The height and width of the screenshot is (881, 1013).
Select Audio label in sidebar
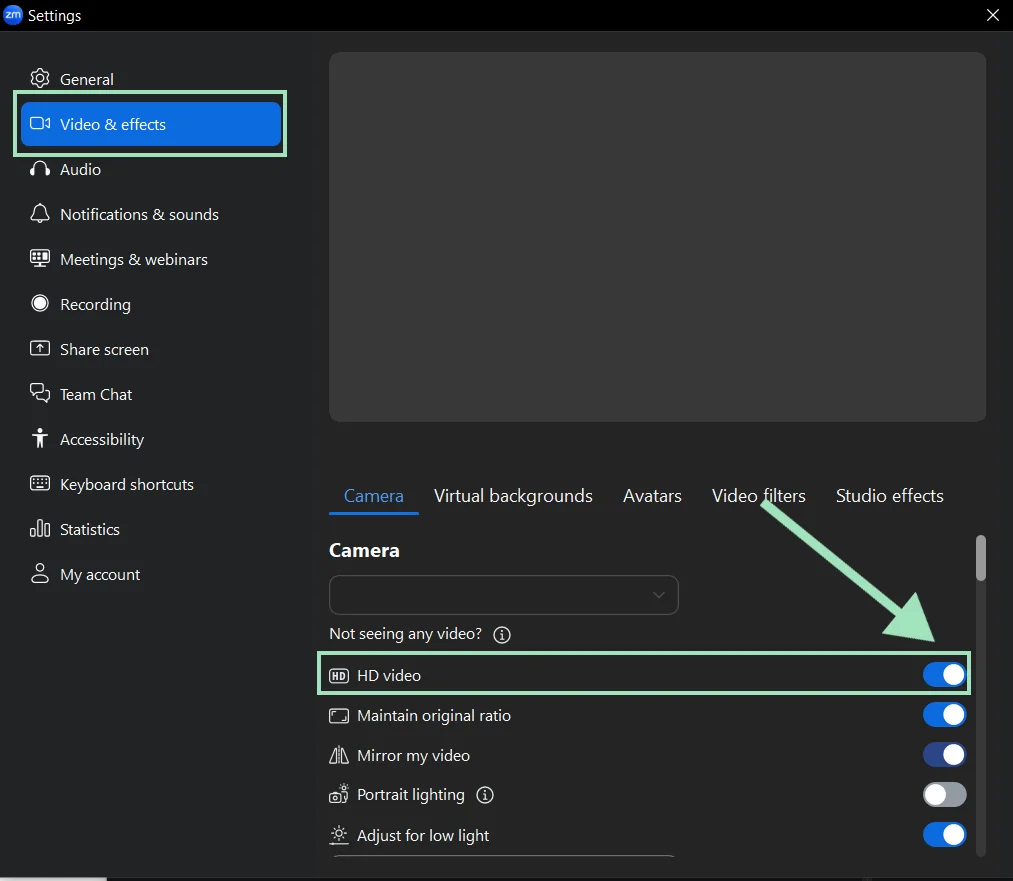(80, 169)
